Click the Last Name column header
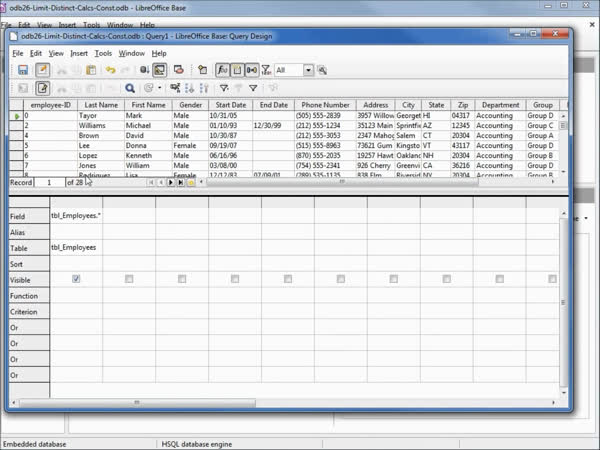Viewport: 600px width, 450px height. 101,105
